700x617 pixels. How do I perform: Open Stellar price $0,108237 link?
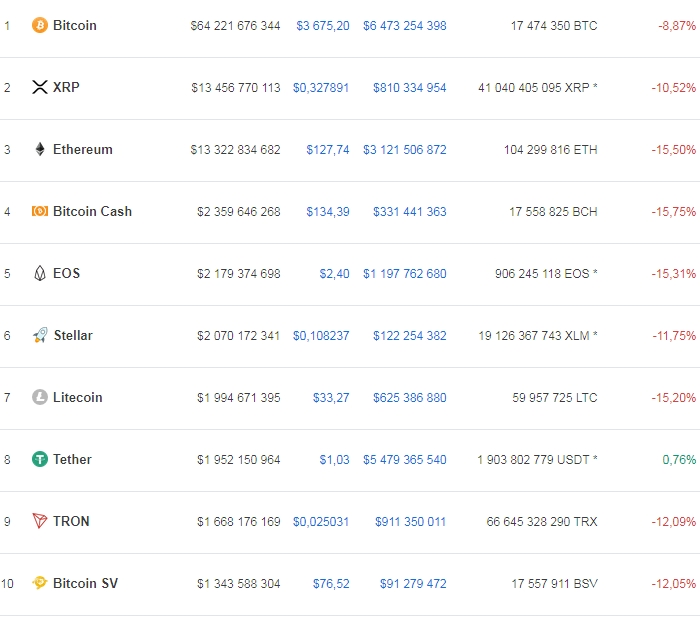click(x=321, y=335)
